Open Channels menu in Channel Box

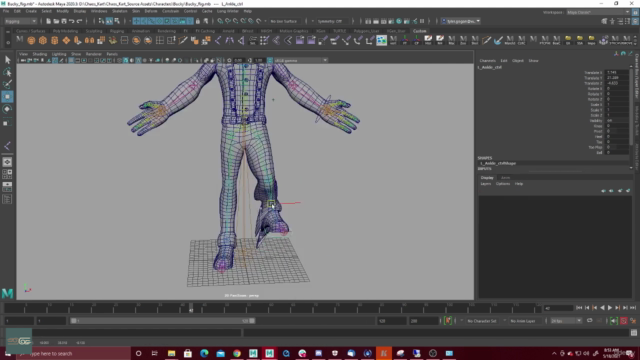(487, 60)
